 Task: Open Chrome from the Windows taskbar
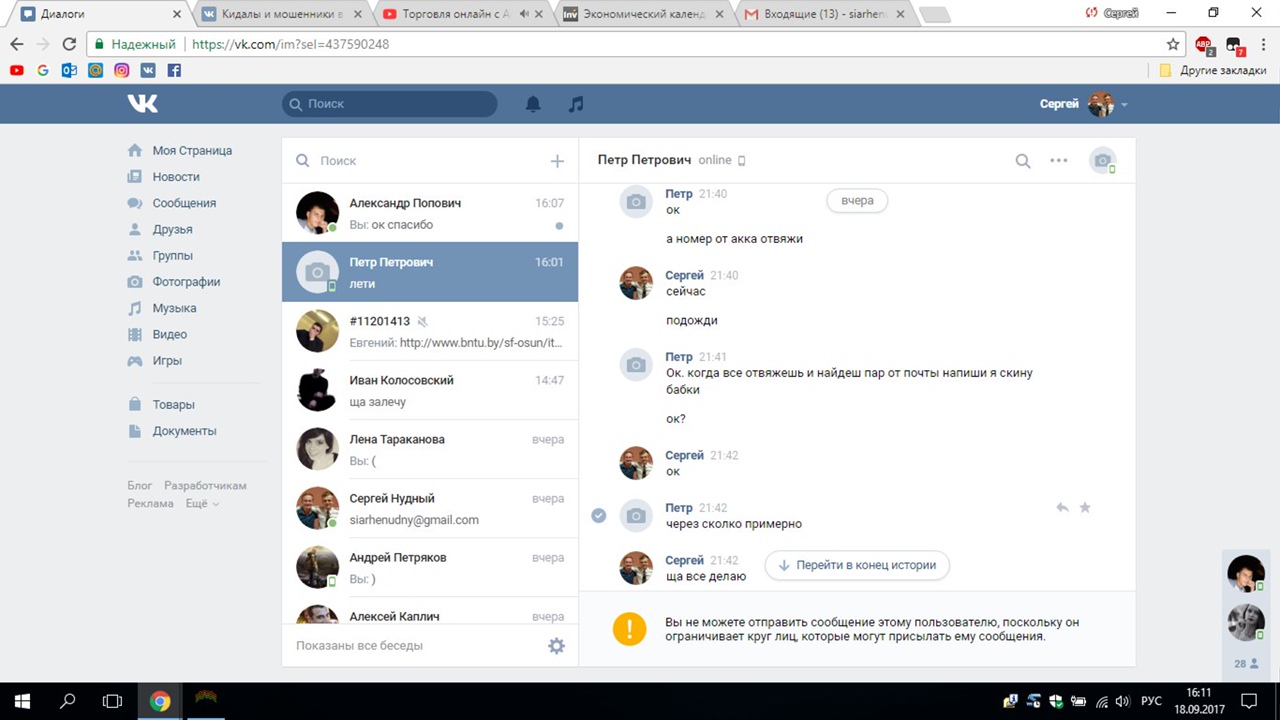(160, 701)
